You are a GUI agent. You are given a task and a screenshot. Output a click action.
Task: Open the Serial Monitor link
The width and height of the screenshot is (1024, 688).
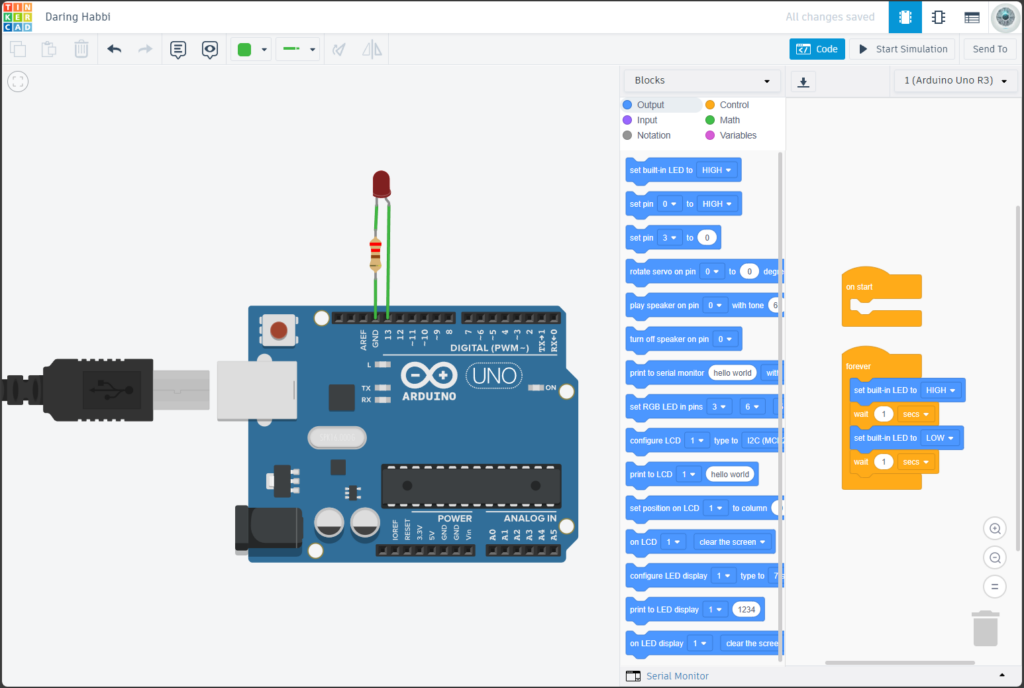click(677, 676)
